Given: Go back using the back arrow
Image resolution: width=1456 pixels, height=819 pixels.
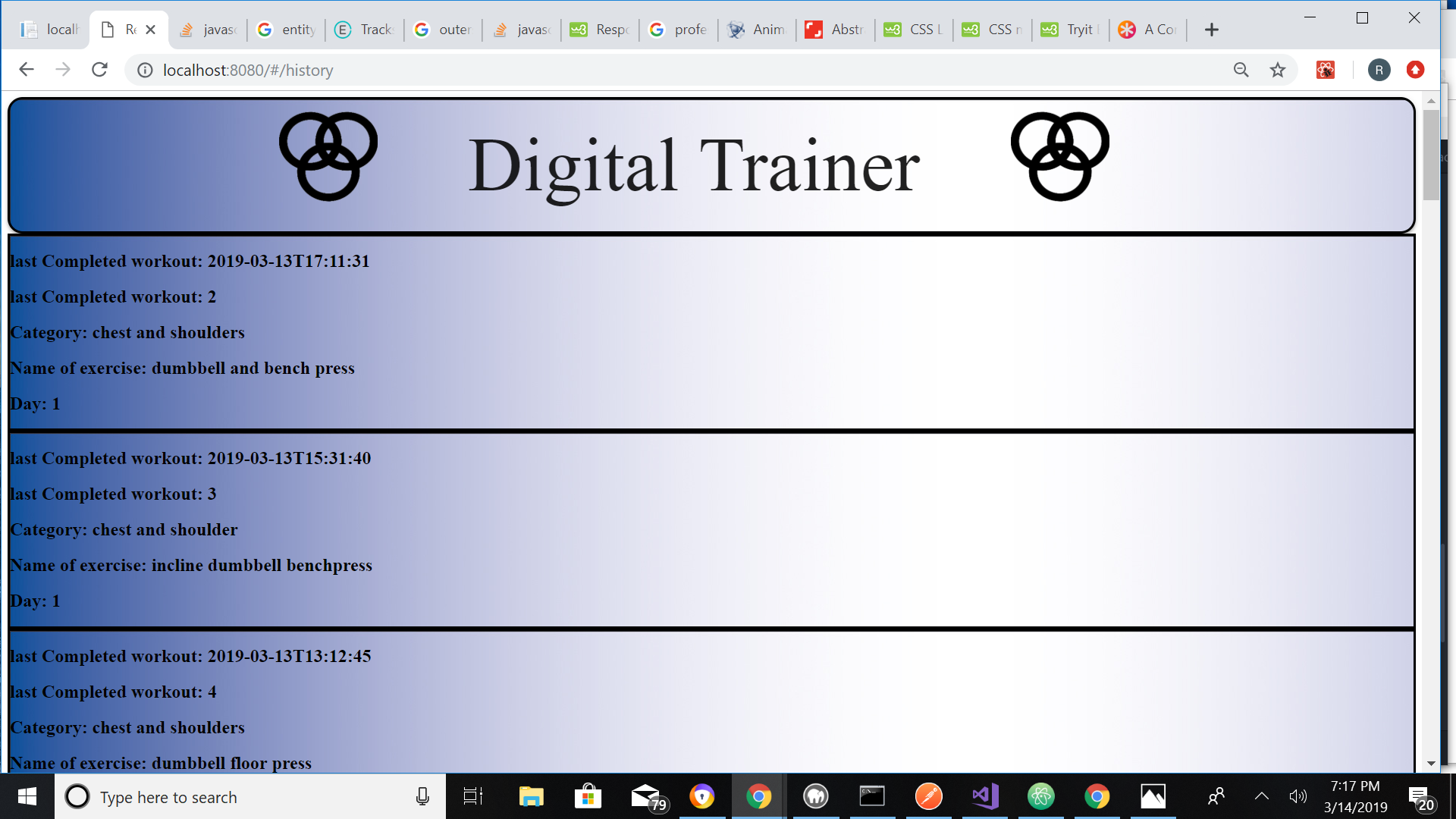Looking at the screenshot, I should pyautogui.click(x=27, y=70).
